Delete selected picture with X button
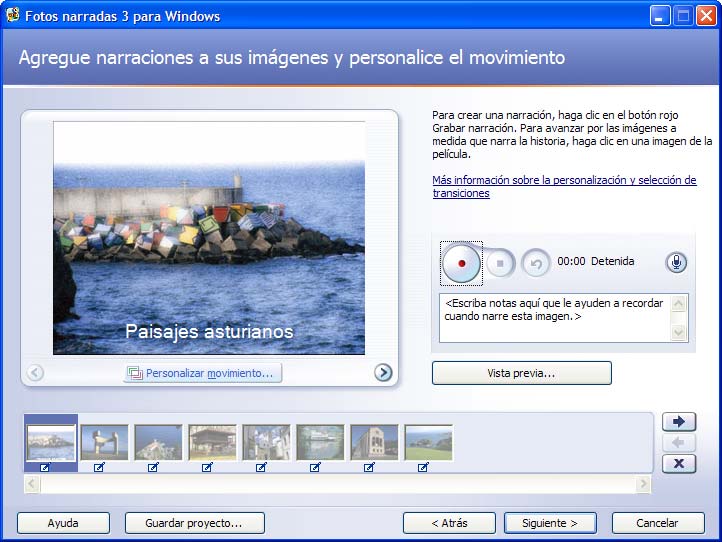Screen dimensions: 722x542 [x=679, y=464]
